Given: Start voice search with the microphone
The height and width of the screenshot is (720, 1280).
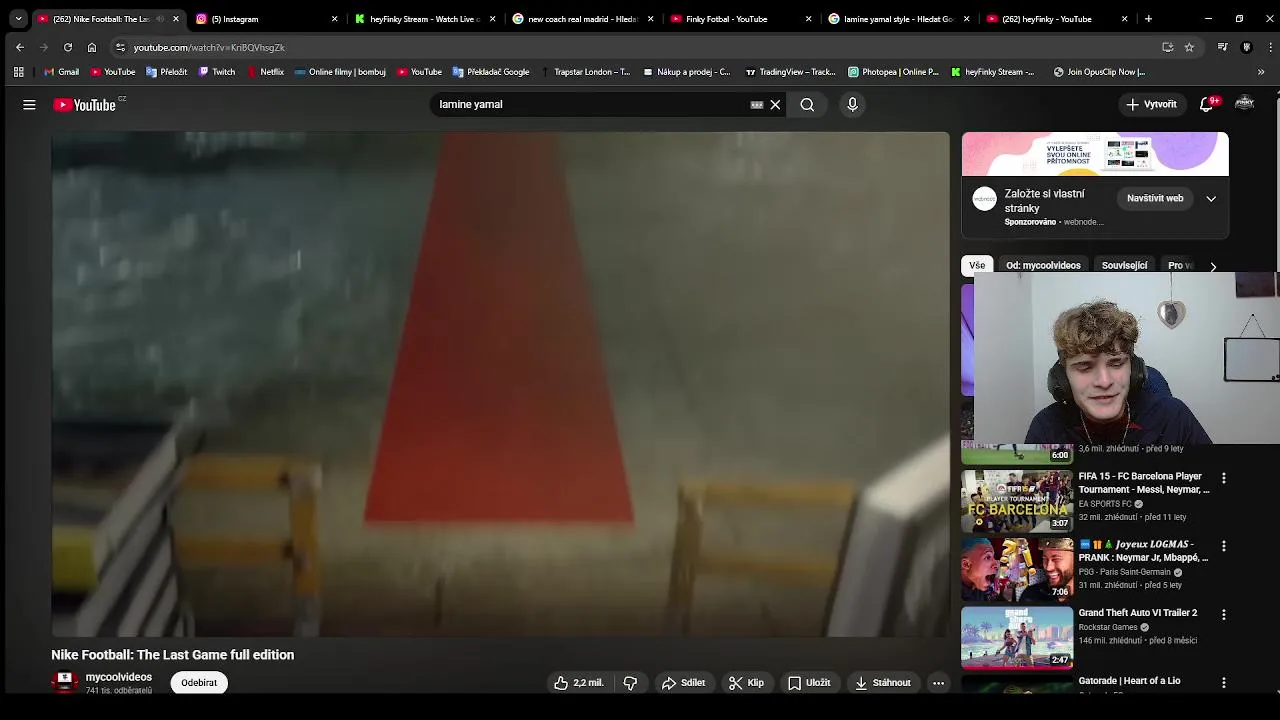Looking at the screenshot, I should click(852, 104).
